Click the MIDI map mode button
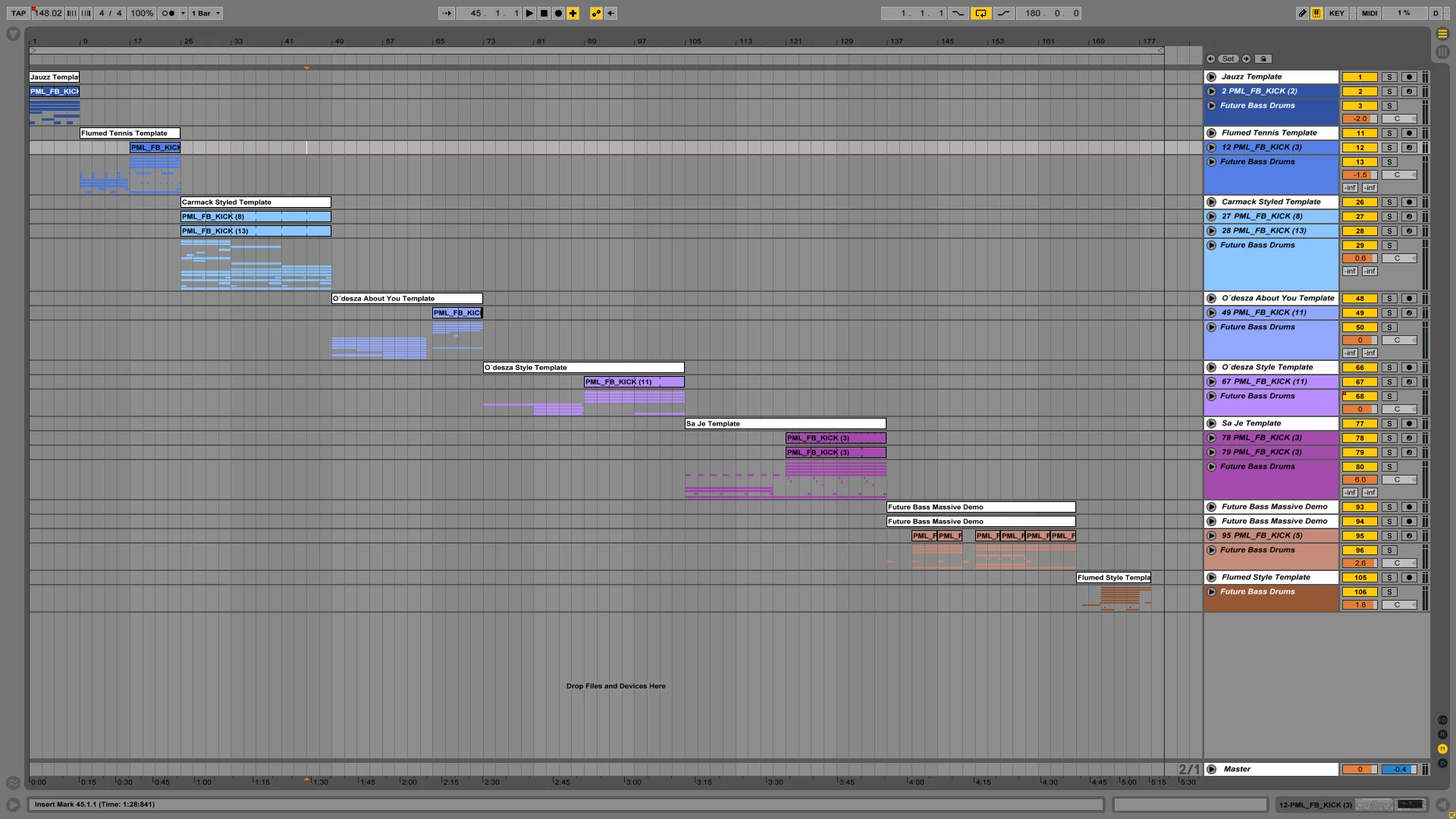Screen dimensions: 1456x819 pos(1370,13)
